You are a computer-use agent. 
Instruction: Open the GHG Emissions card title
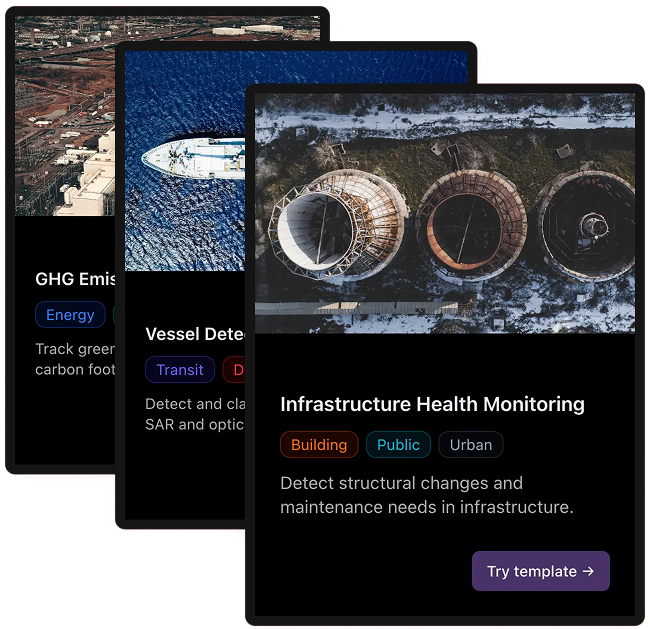click(75, 279)
